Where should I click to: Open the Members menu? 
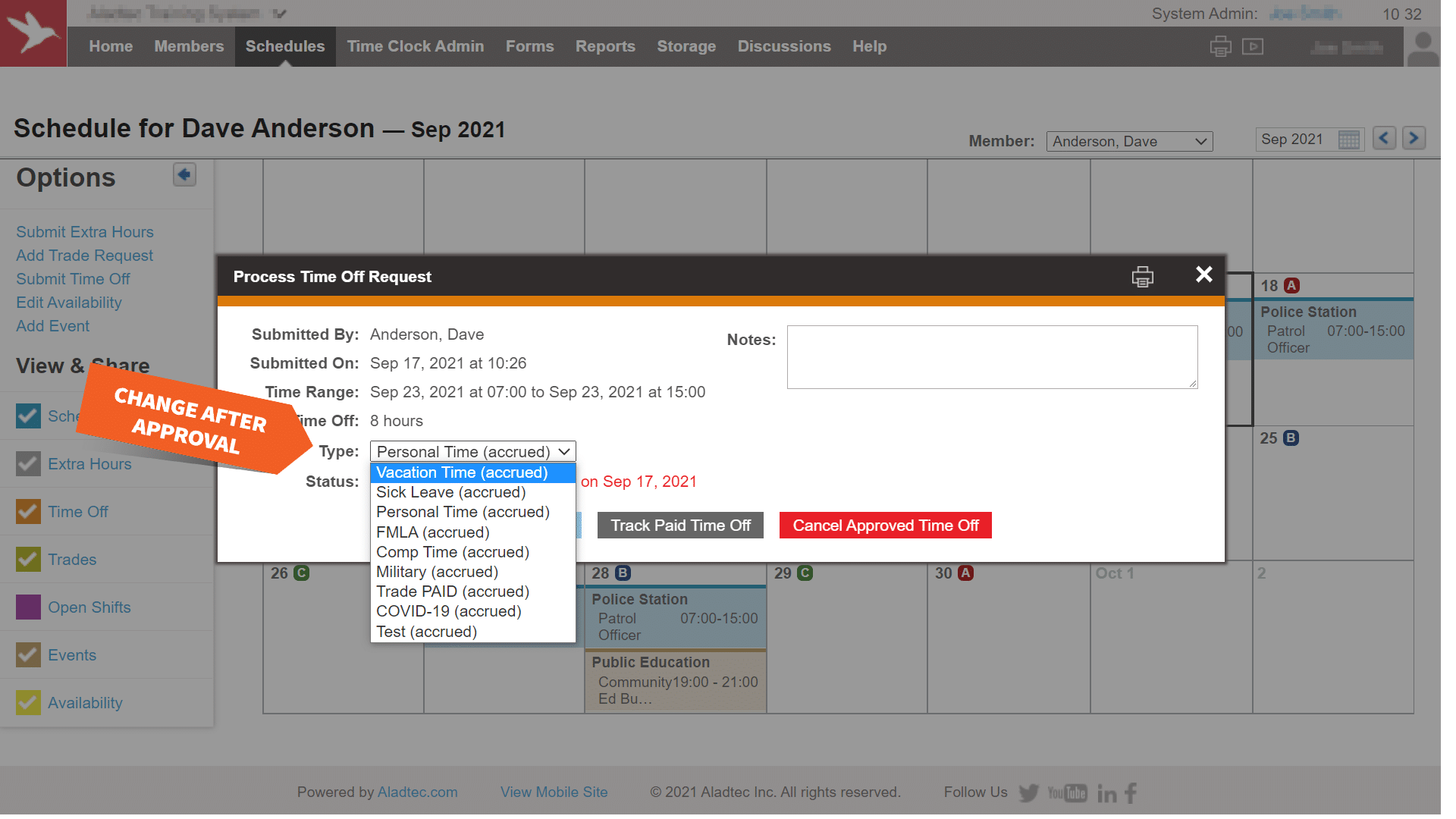click(189, 46)
